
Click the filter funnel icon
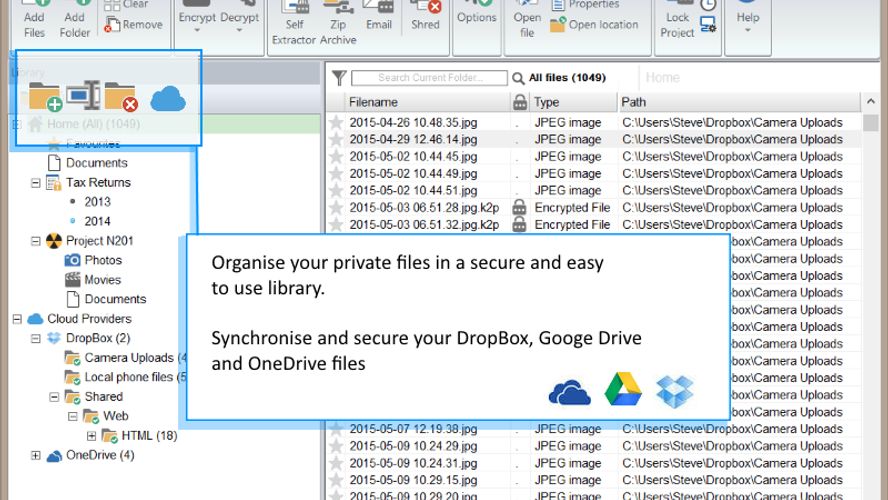(x=339, y=78)
